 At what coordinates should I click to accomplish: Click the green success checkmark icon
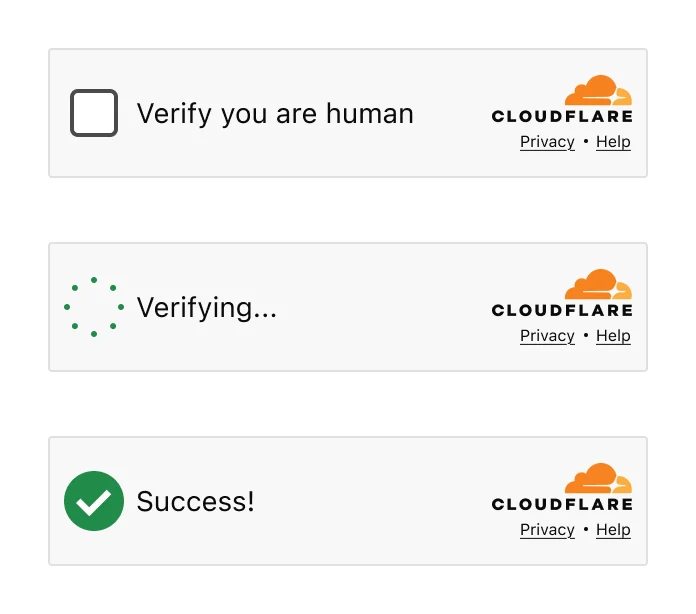94,501
